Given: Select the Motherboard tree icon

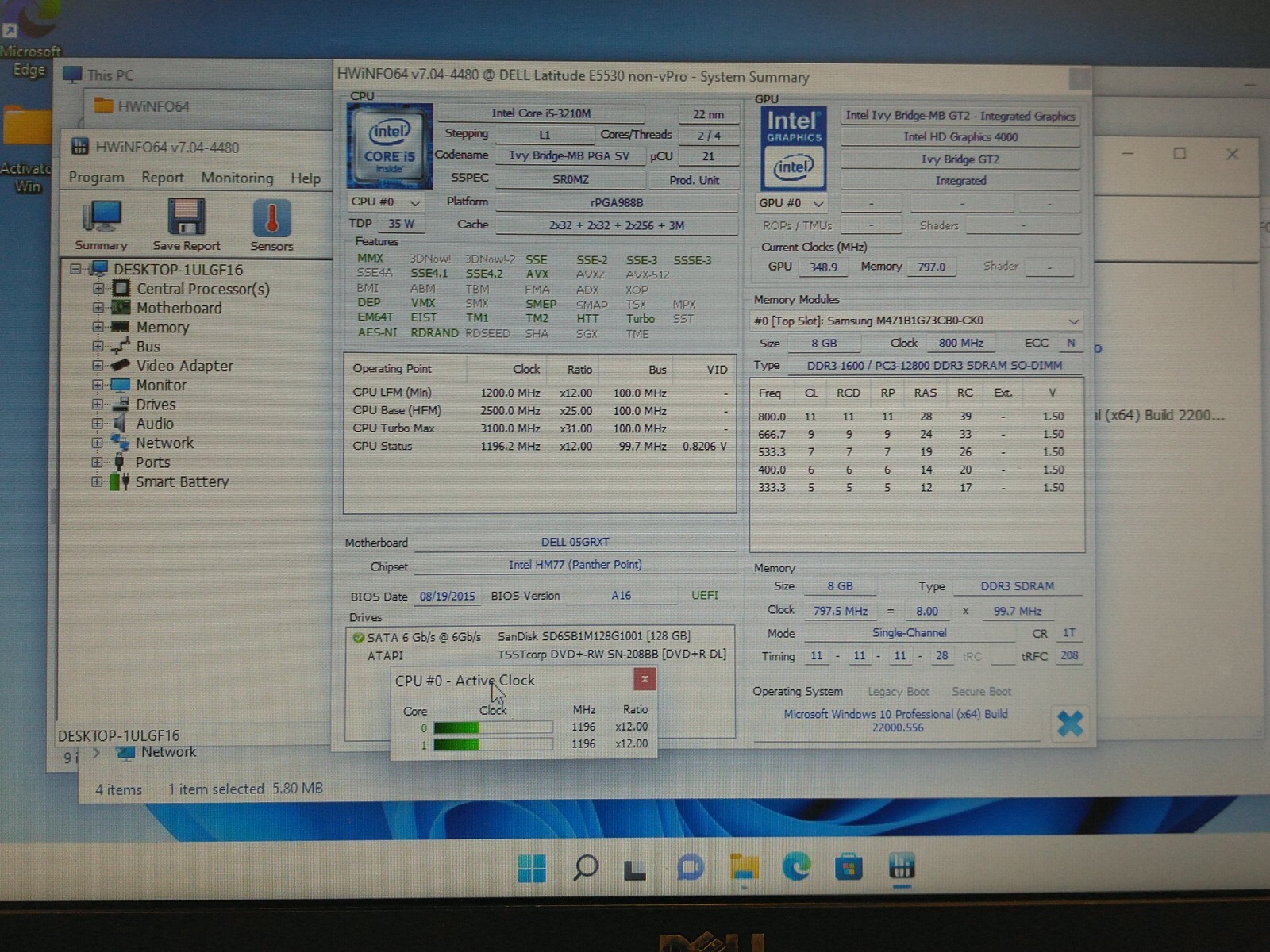Looking at the screenshot, I should click(121, 308).
